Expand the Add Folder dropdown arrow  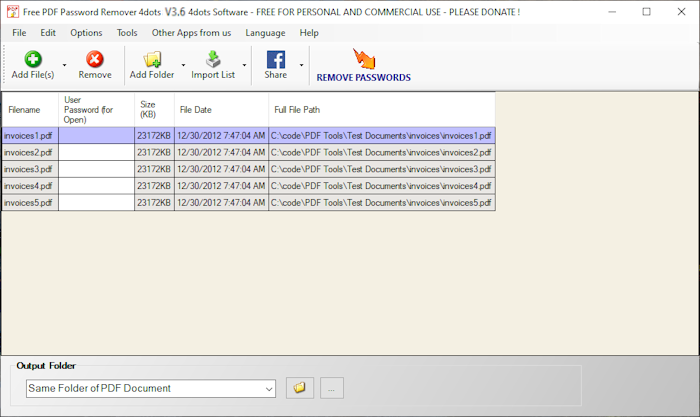coord(183,66)
